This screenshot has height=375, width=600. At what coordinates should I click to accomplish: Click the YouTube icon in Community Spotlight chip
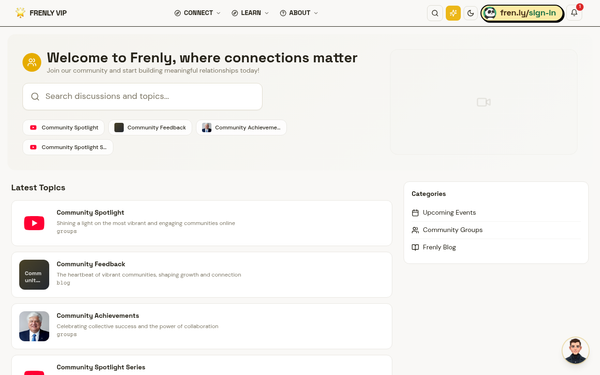(33, 127)
